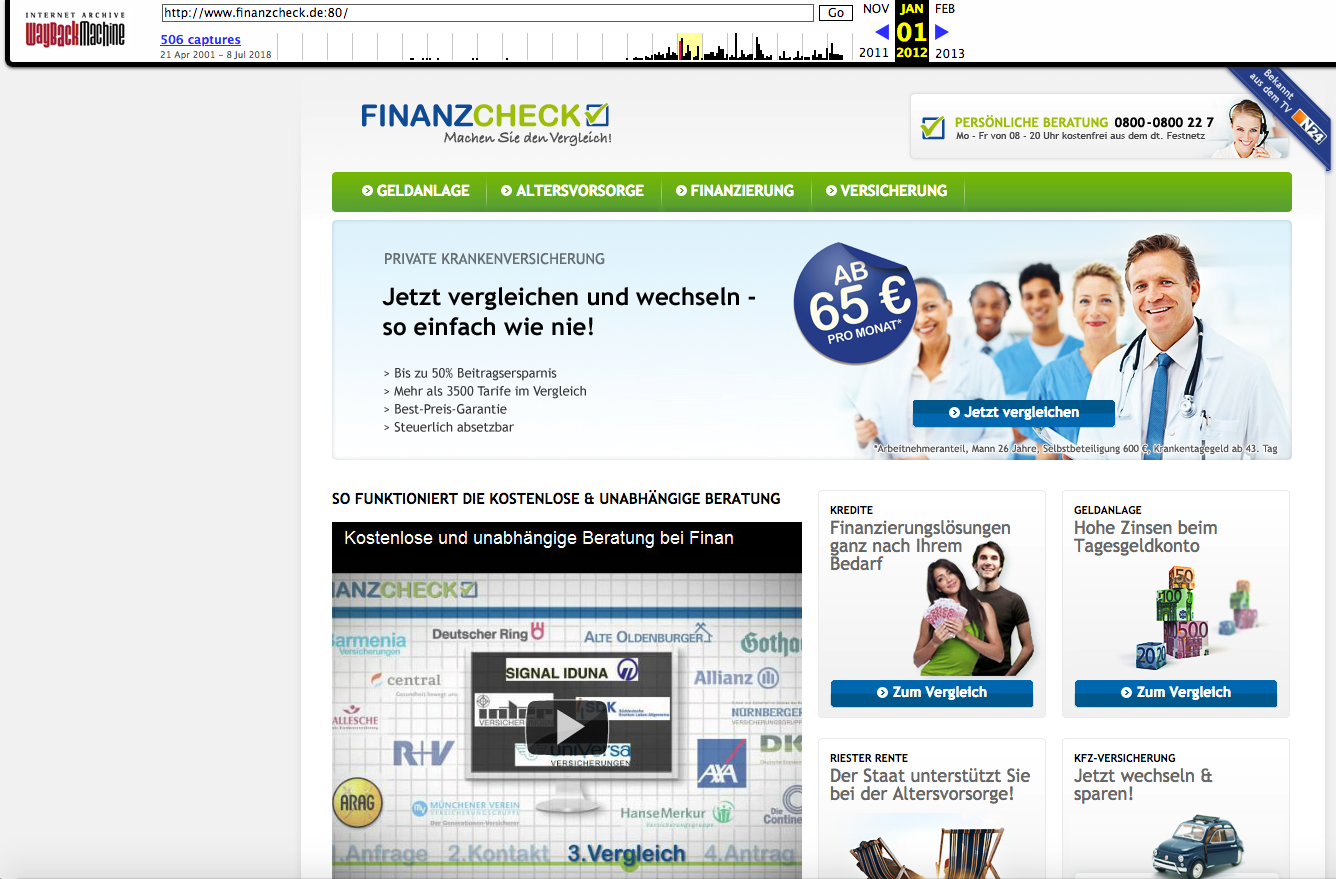The height and width of the screenshot is (879, 1336).
Task: Open the '506 captures' link
Action: click(x=200, y=40)
